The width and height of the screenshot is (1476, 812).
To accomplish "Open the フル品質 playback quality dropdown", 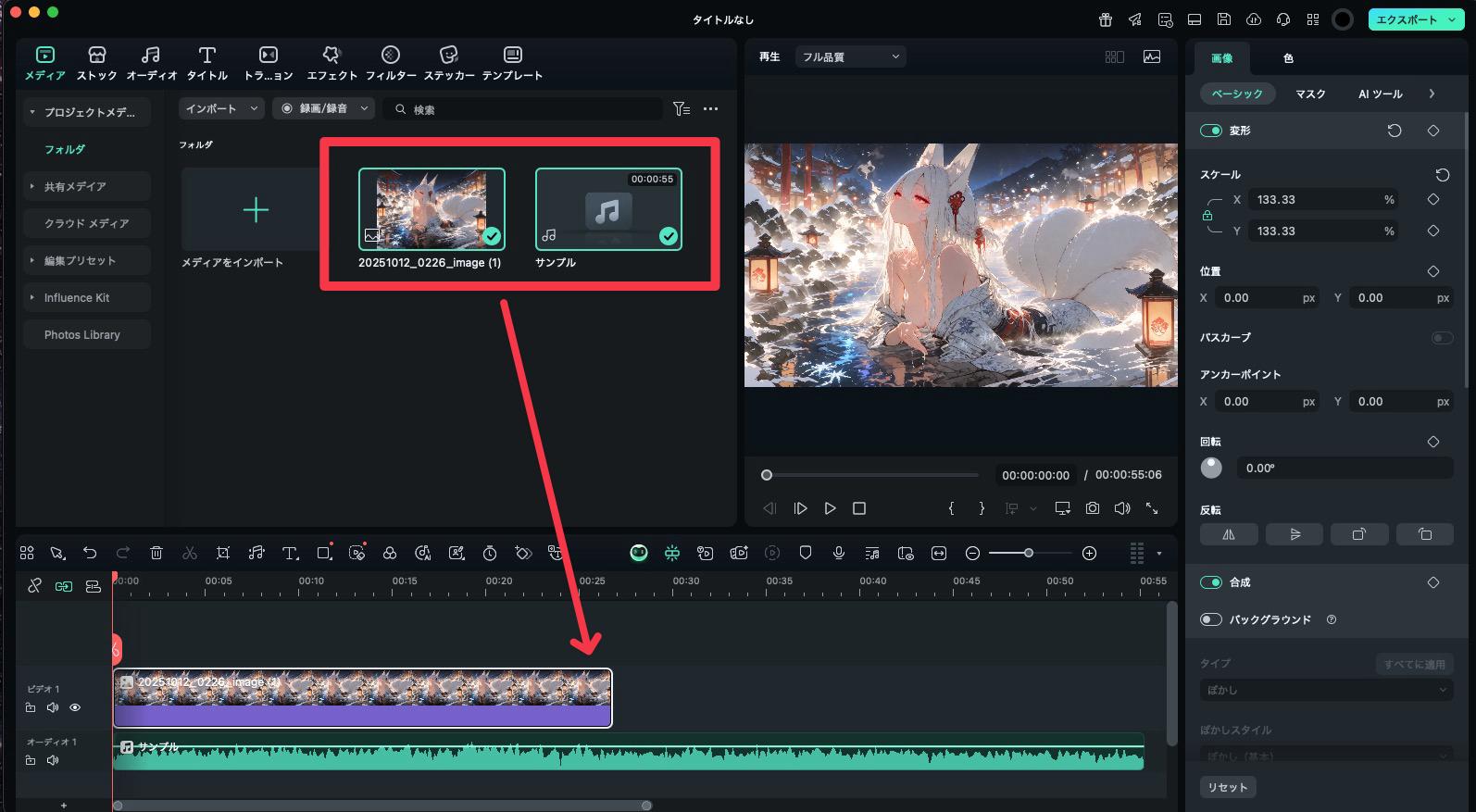I will 850,56.
